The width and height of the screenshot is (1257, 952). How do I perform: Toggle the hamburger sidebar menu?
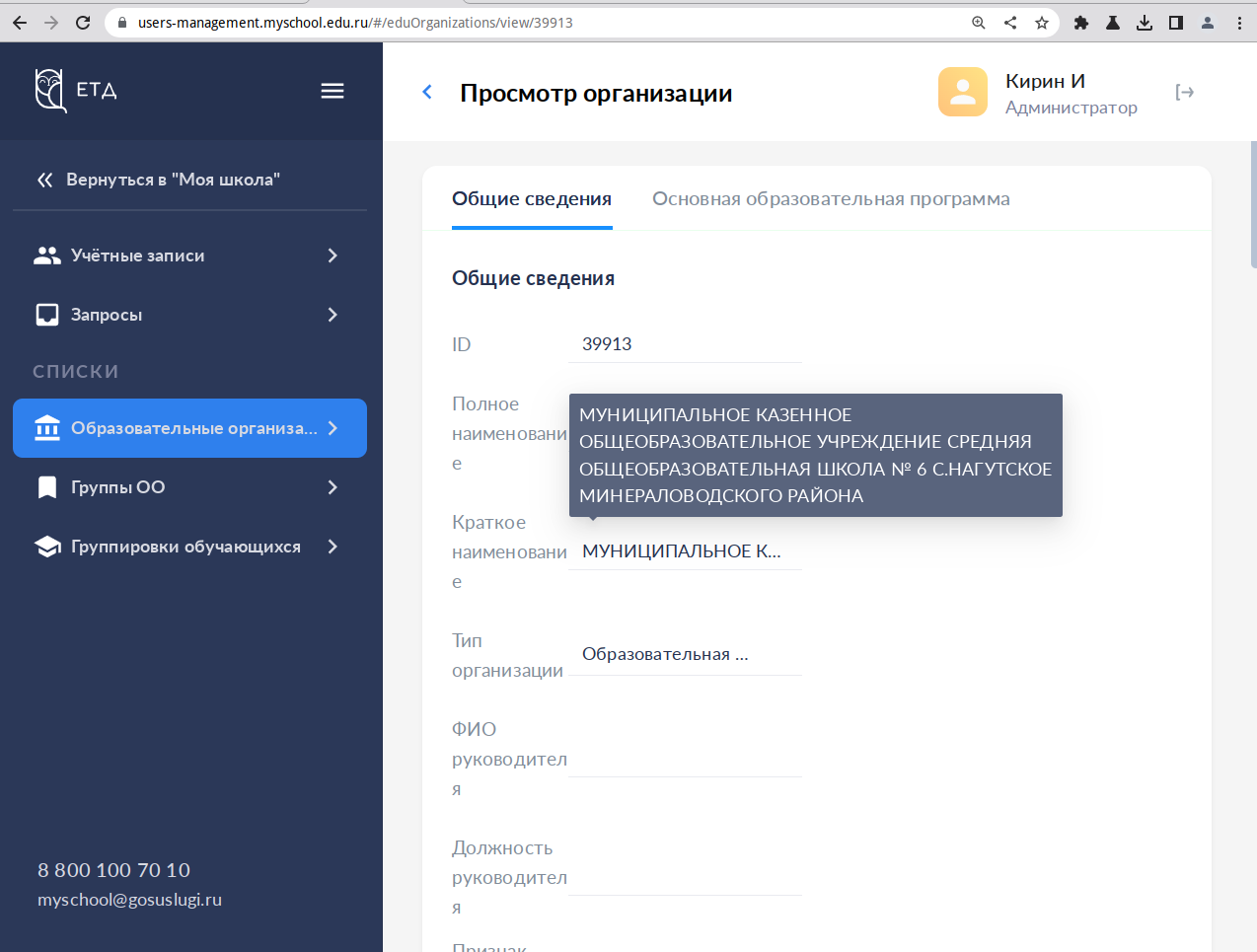pyautogui.click(x=333, y=91)
